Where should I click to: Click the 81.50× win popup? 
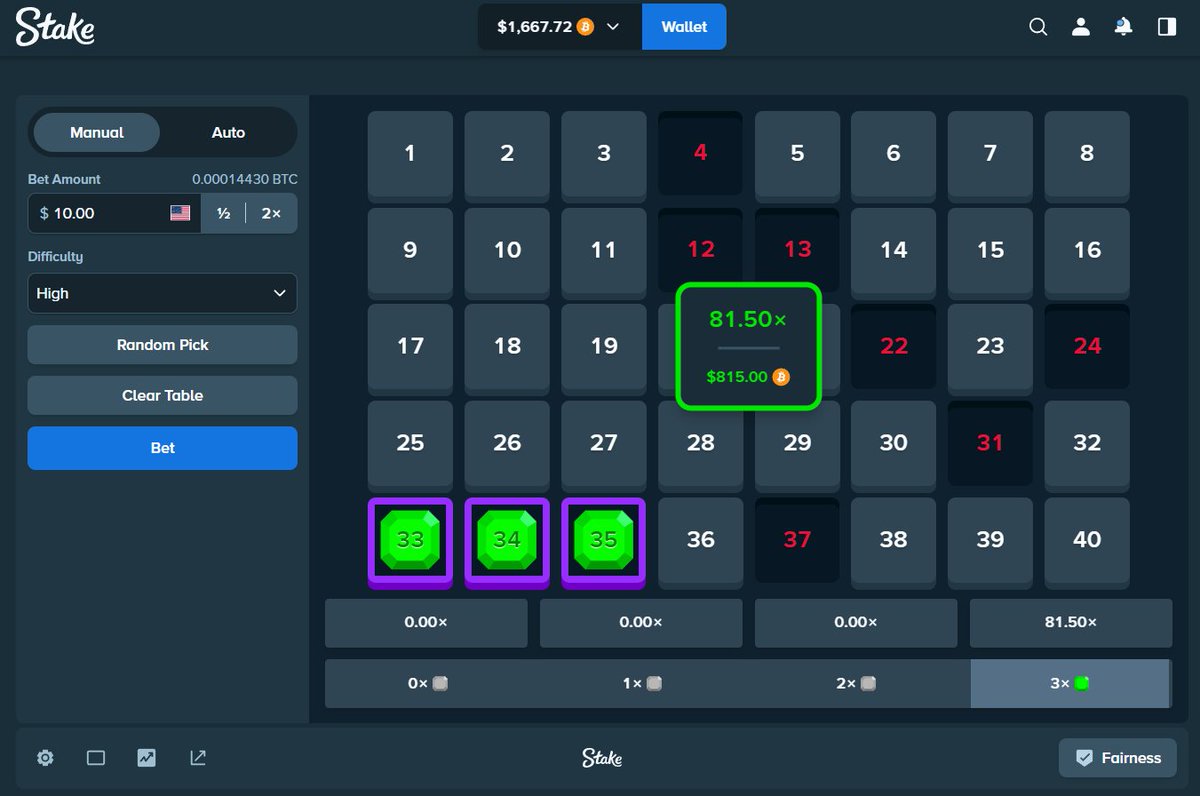[748, 346]
